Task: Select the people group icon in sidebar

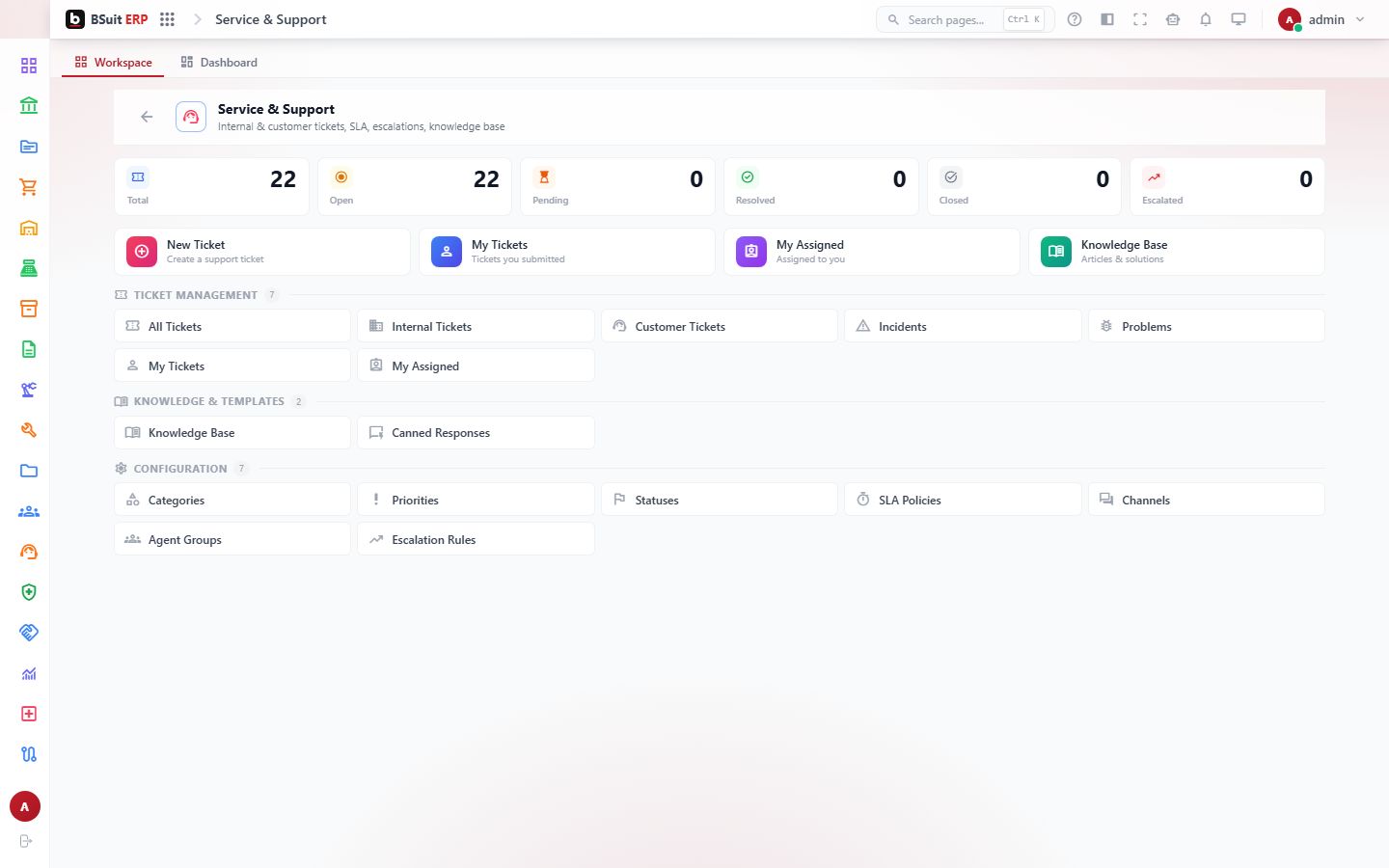Action: pyautogui.click(x=29, y=511)
